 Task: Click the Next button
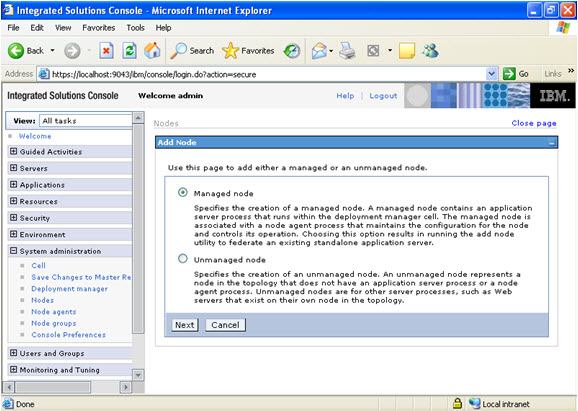pyautogui.click(x=185, y=325)
